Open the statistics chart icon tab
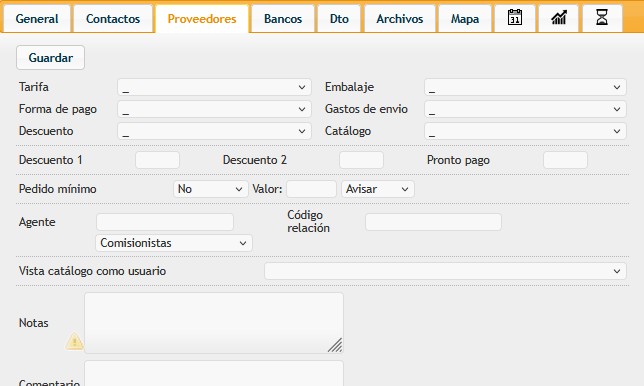 click(x=559, y=18)
